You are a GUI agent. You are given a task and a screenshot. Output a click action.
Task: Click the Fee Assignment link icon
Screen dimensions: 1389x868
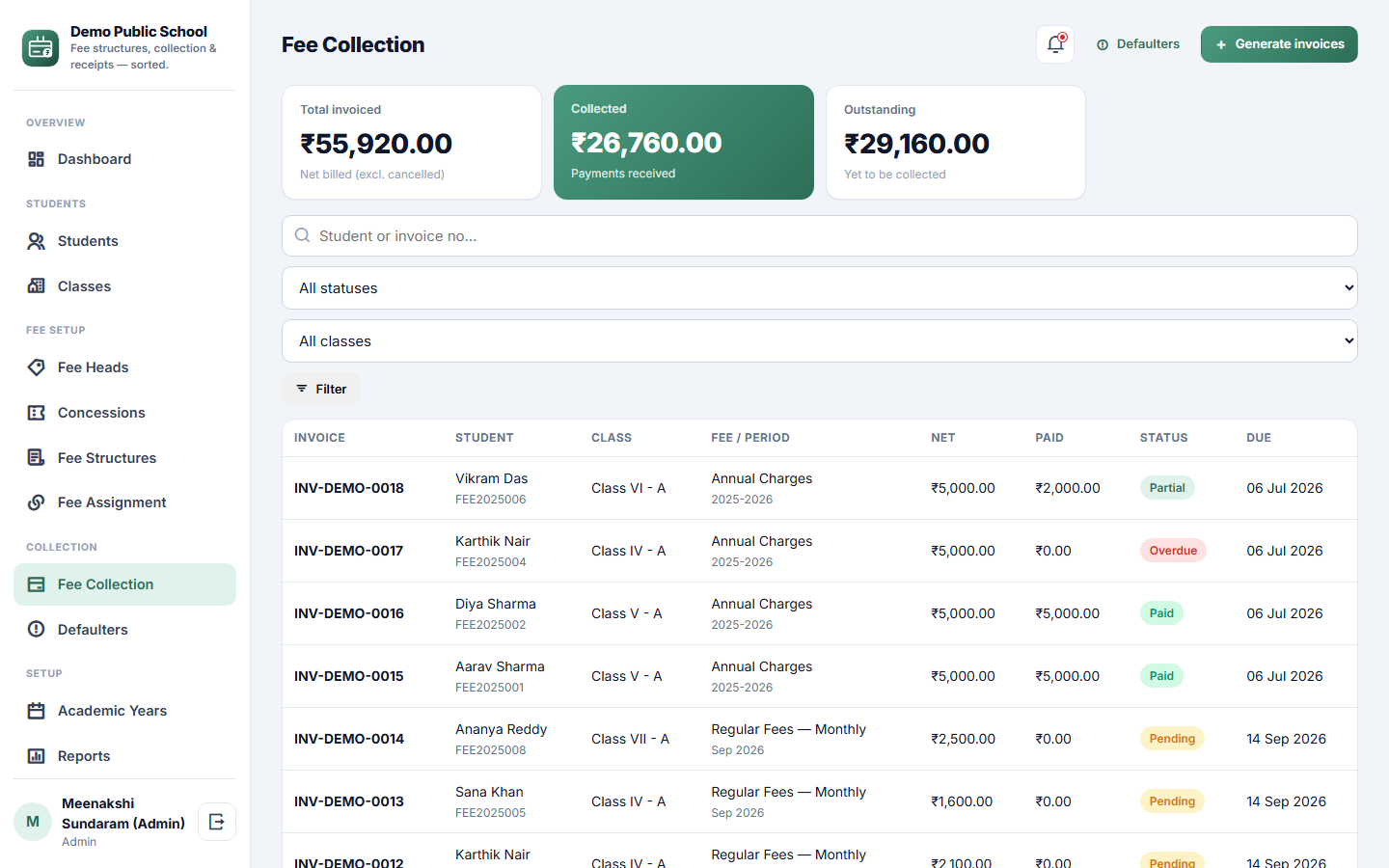[x=37, y=502]
